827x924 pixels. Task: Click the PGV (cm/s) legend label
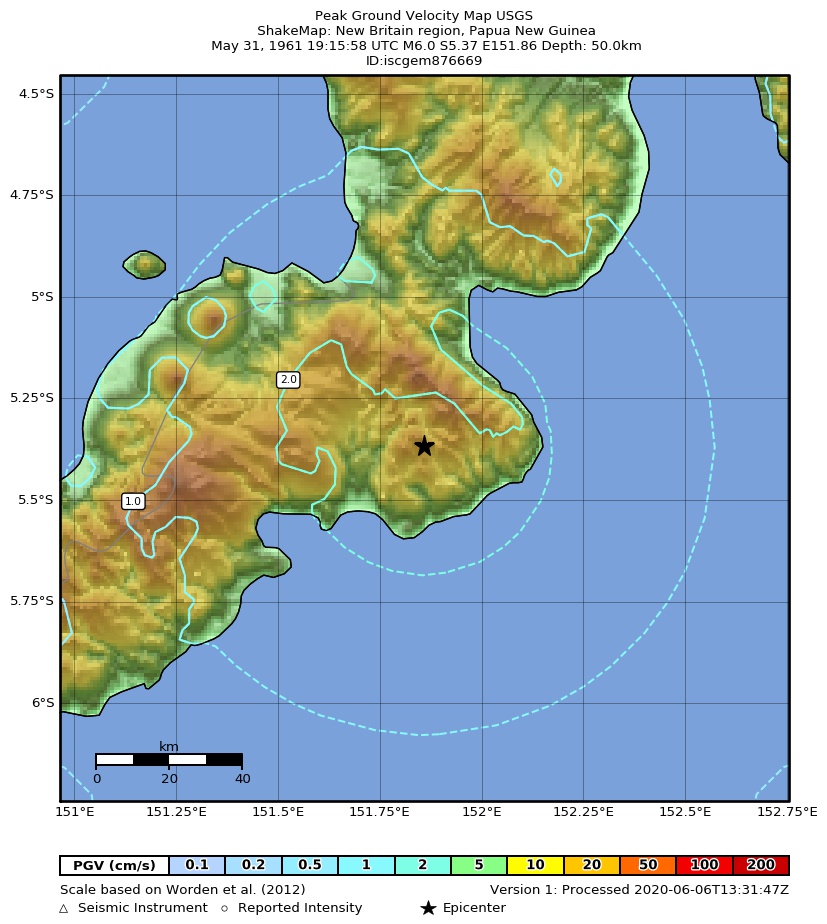(x=114, y=865)
